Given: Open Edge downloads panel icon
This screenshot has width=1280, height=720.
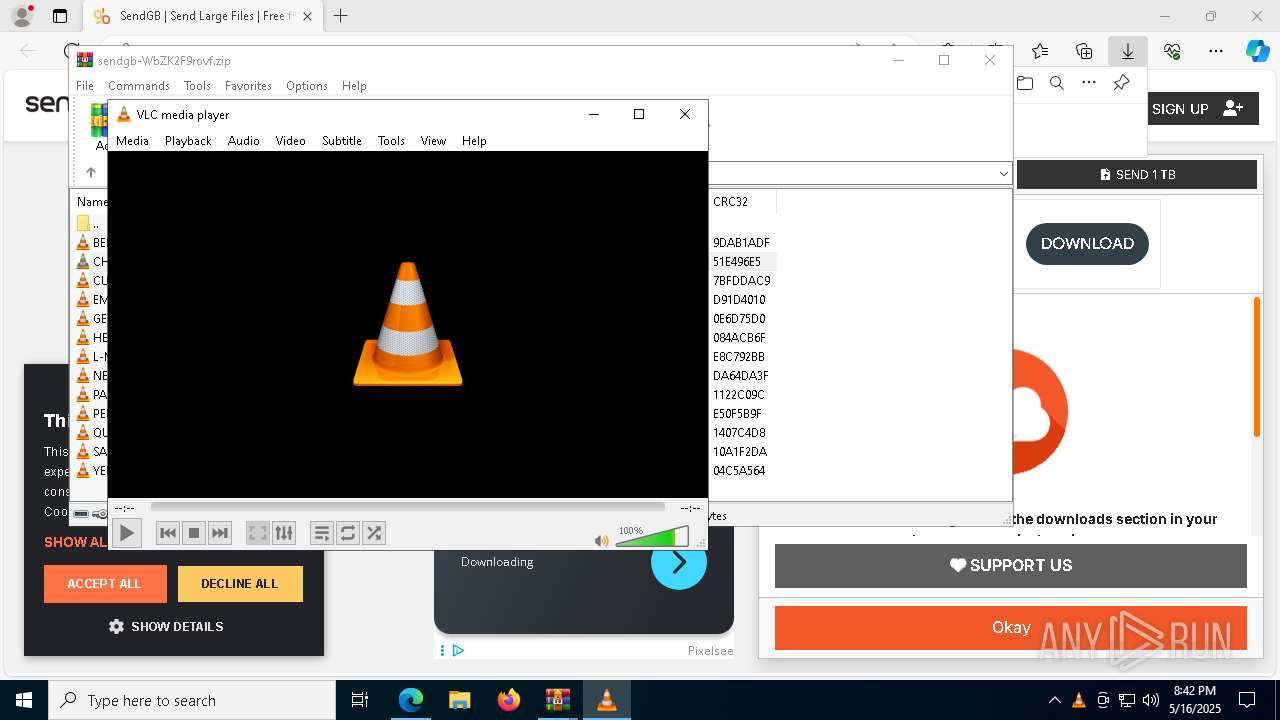Looking at the screenshot, I should click(x=1128, y=51).
